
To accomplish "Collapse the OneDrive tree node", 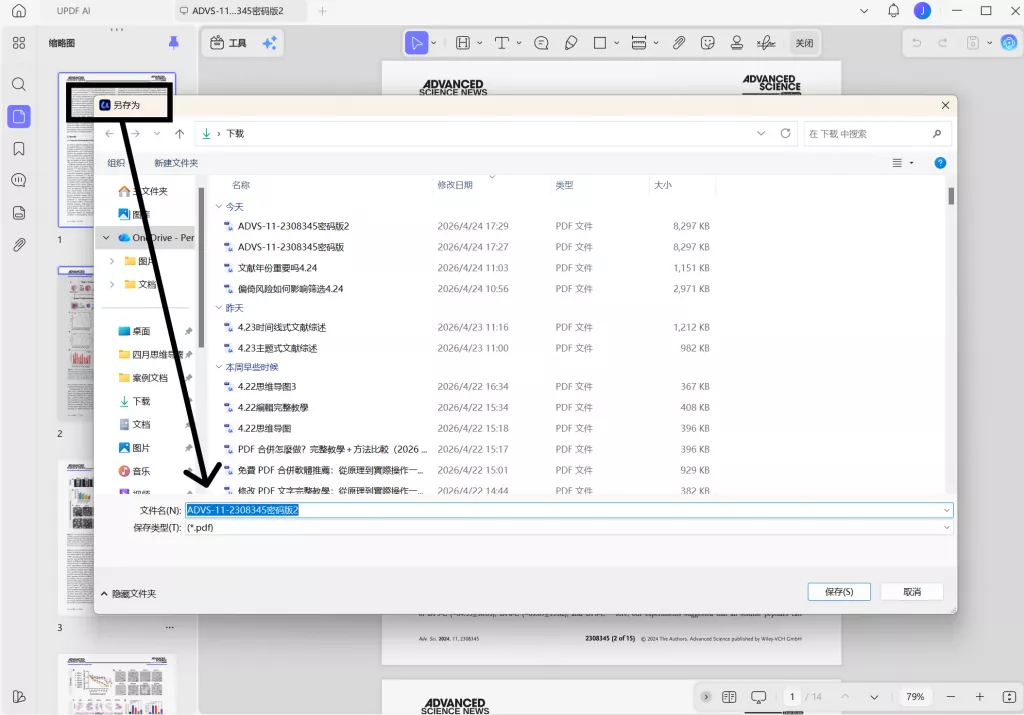I will (106, 238).
